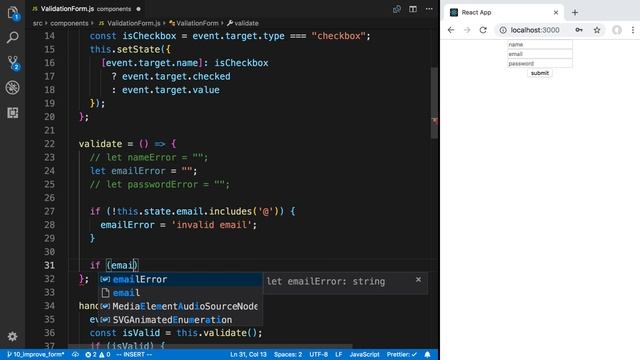The height and width of the screenshot is (360, 640).
Task: Open the browser profile avatar
Action: (x=617, y=30)
